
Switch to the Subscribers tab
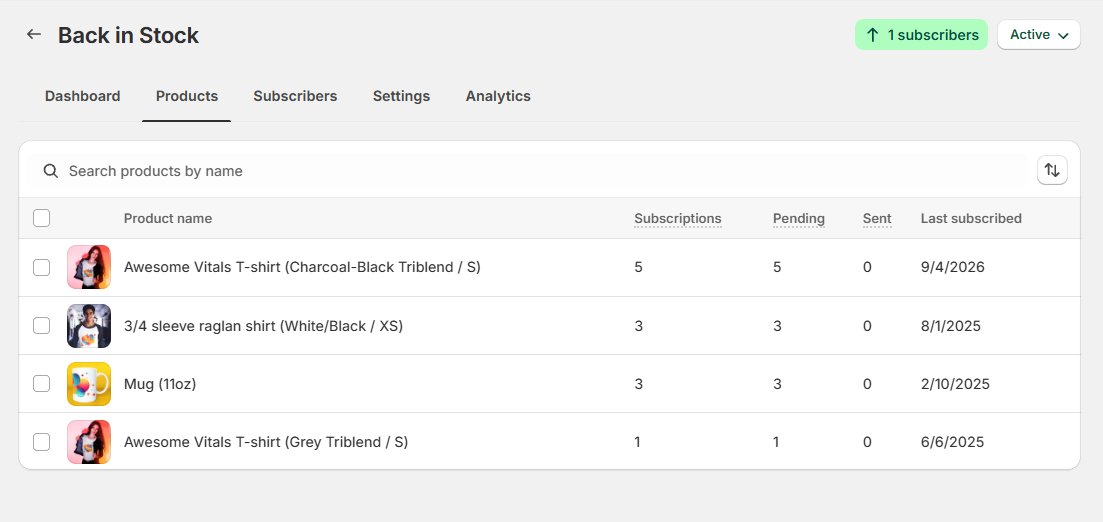pyautogui.click(x=295, y=96)
